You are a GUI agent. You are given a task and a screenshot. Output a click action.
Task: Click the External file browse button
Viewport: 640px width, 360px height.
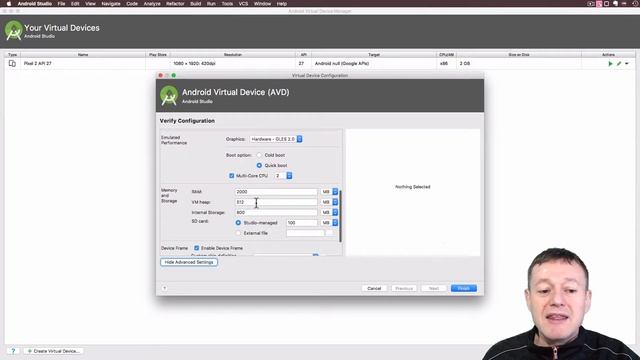(x=329, y=233)
